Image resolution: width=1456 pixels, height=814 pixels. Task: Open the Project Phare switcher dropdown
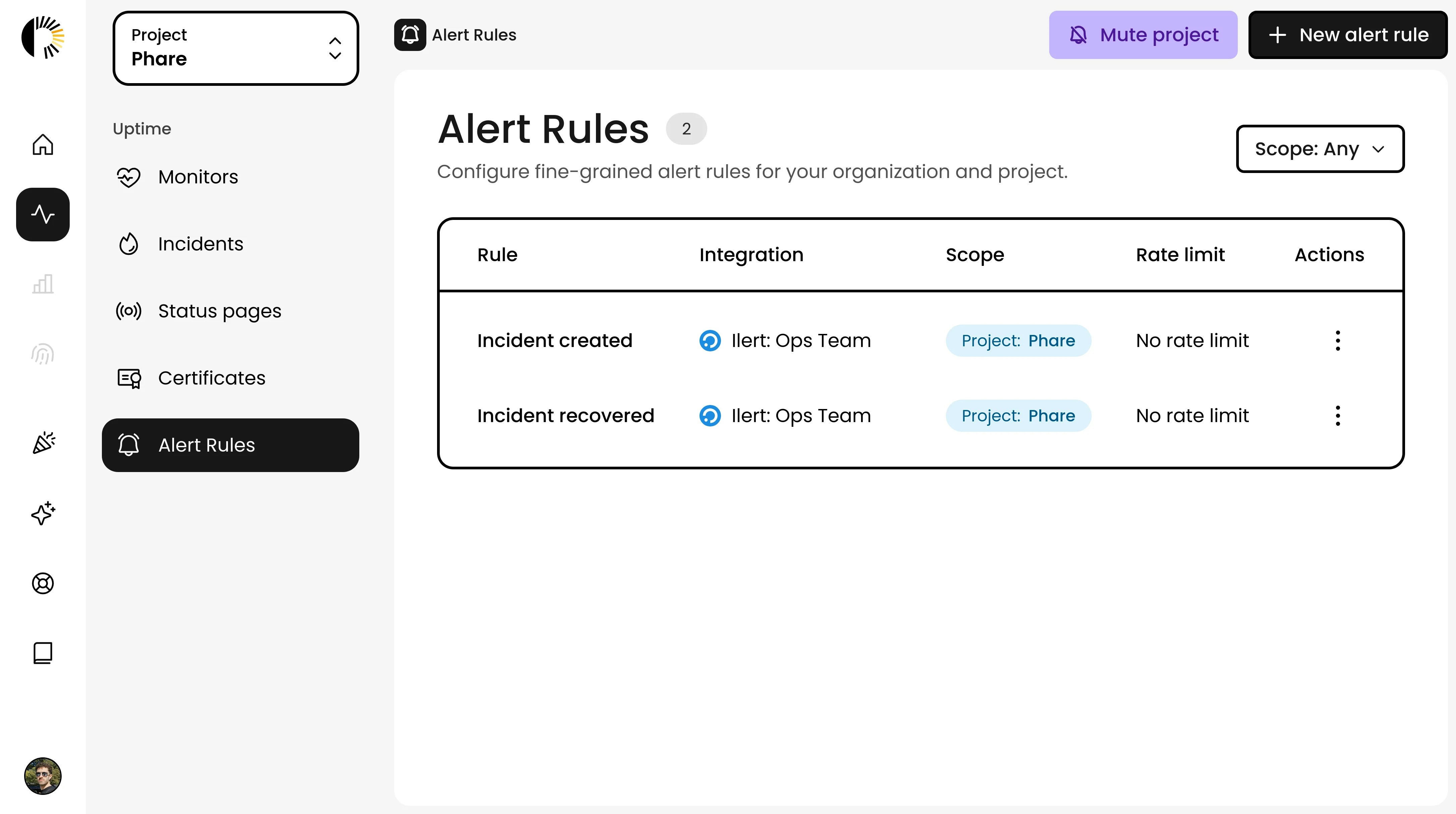pyautogui.click(x=236, y=48)
